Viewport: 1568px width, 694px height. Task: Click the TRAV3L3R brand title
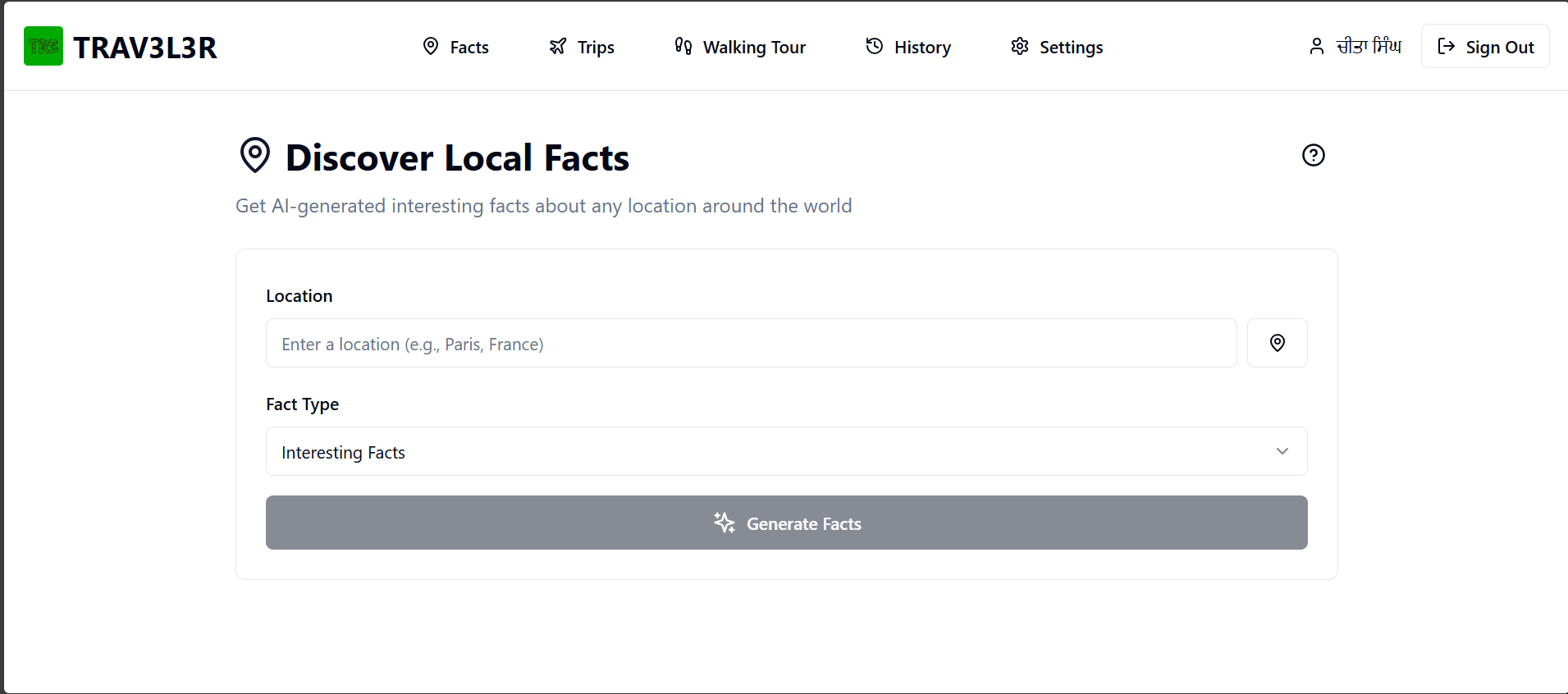click(145, 48)
